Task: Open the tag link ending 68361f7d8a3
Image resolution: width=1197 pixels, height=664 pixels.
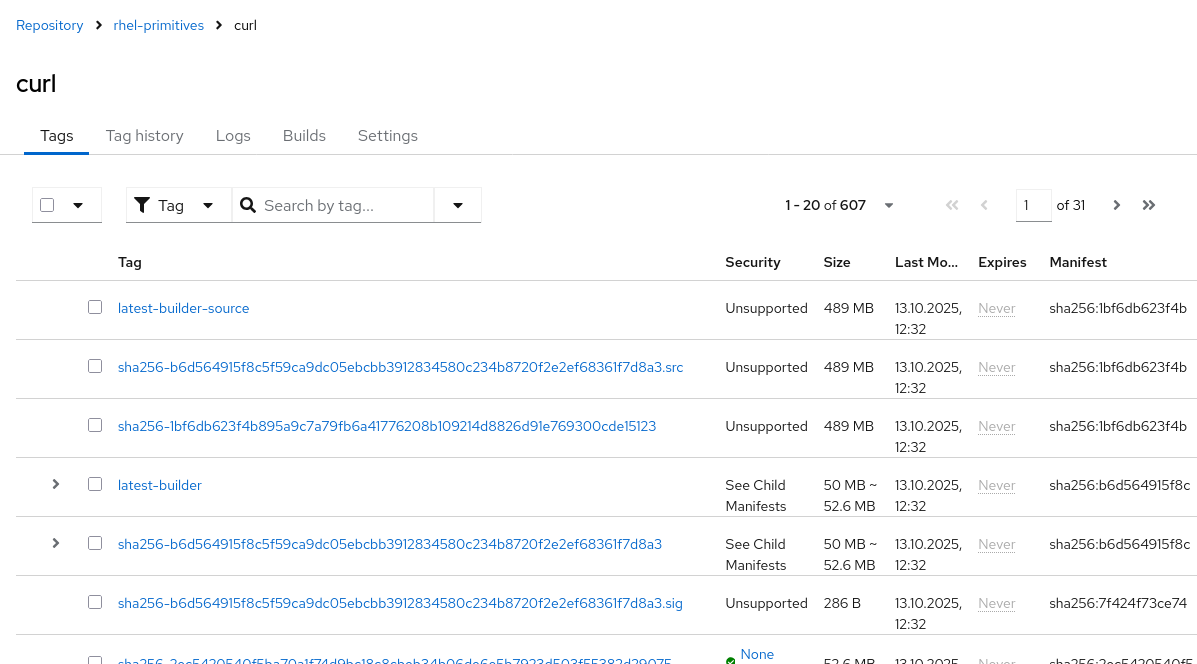Action: [389, 544]
